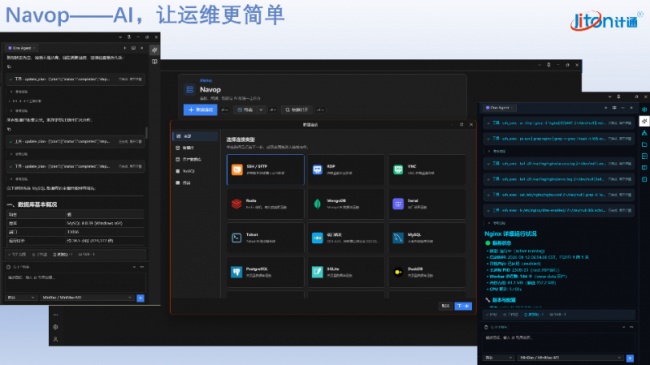Screen dimensions: 650x365
Task: Open the model dropdown in right agent window
Action: coord(570,358)
